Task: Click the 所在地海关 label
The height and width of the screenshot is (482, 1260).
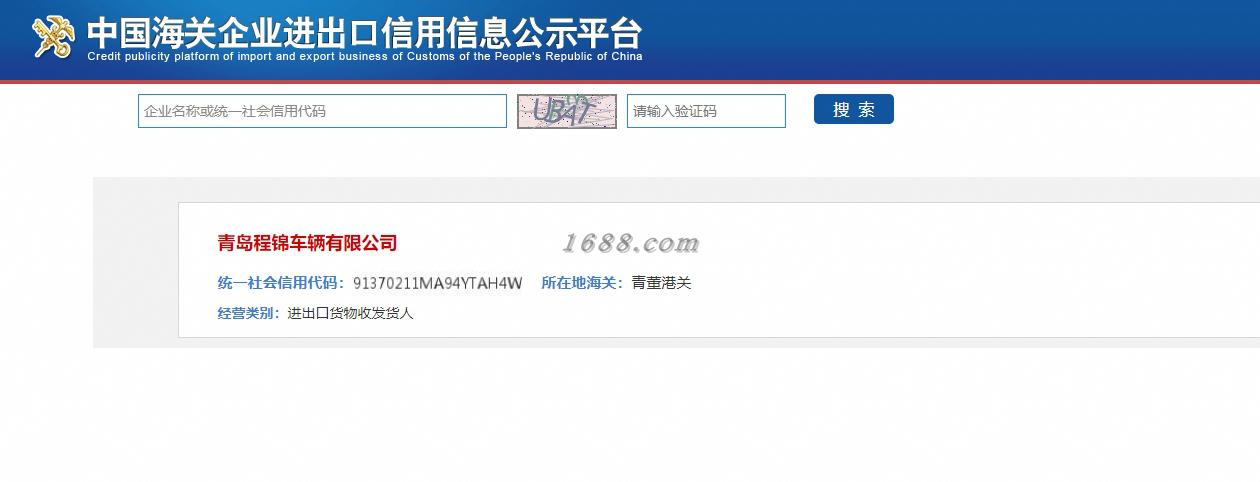Action: point(582,283)
